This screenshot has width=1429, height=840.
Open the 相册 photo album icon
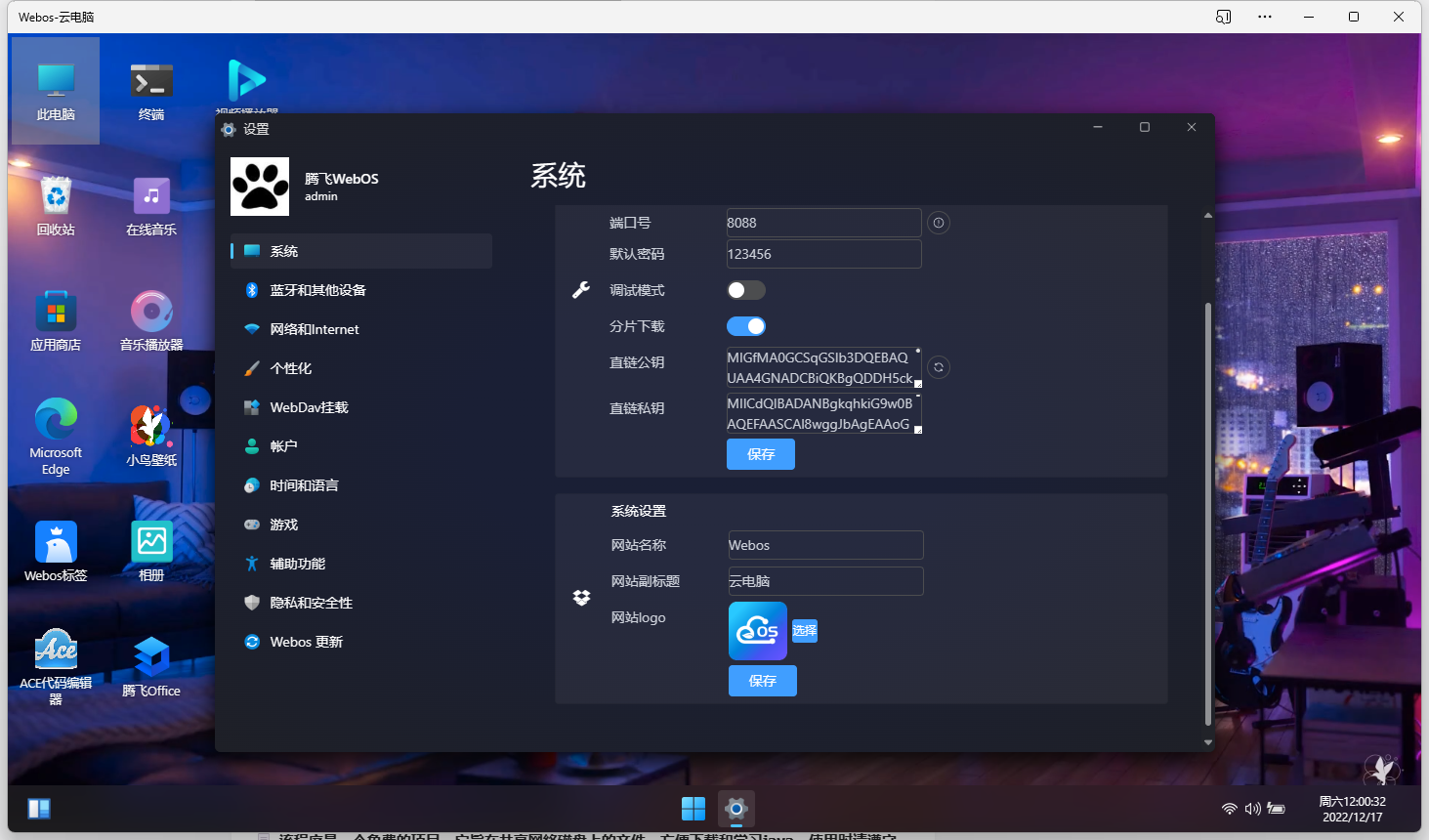click(151, 552)
